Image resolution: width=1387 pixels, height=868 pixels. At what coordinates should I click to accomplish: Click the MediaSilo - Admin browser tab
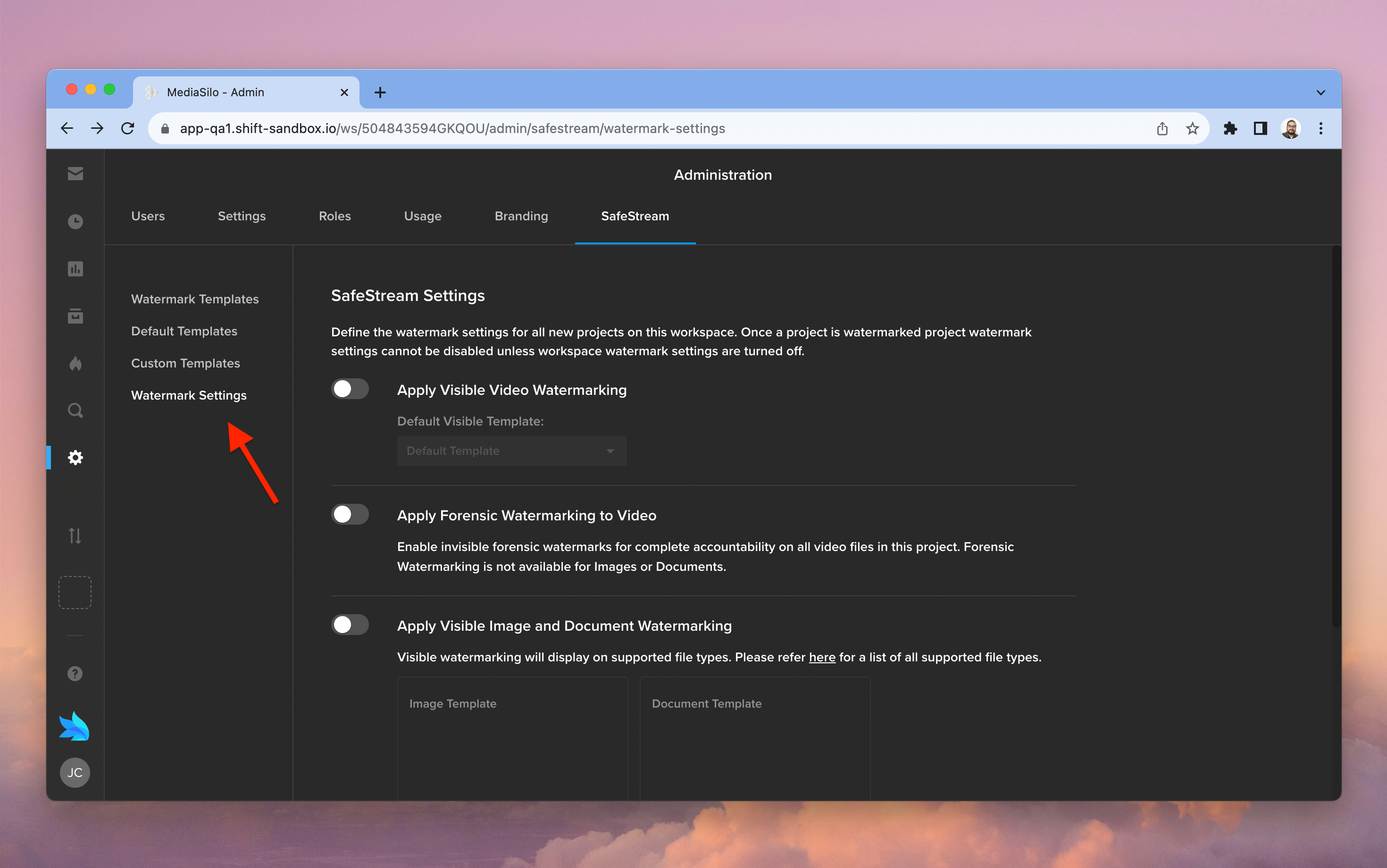coord(247,92)
